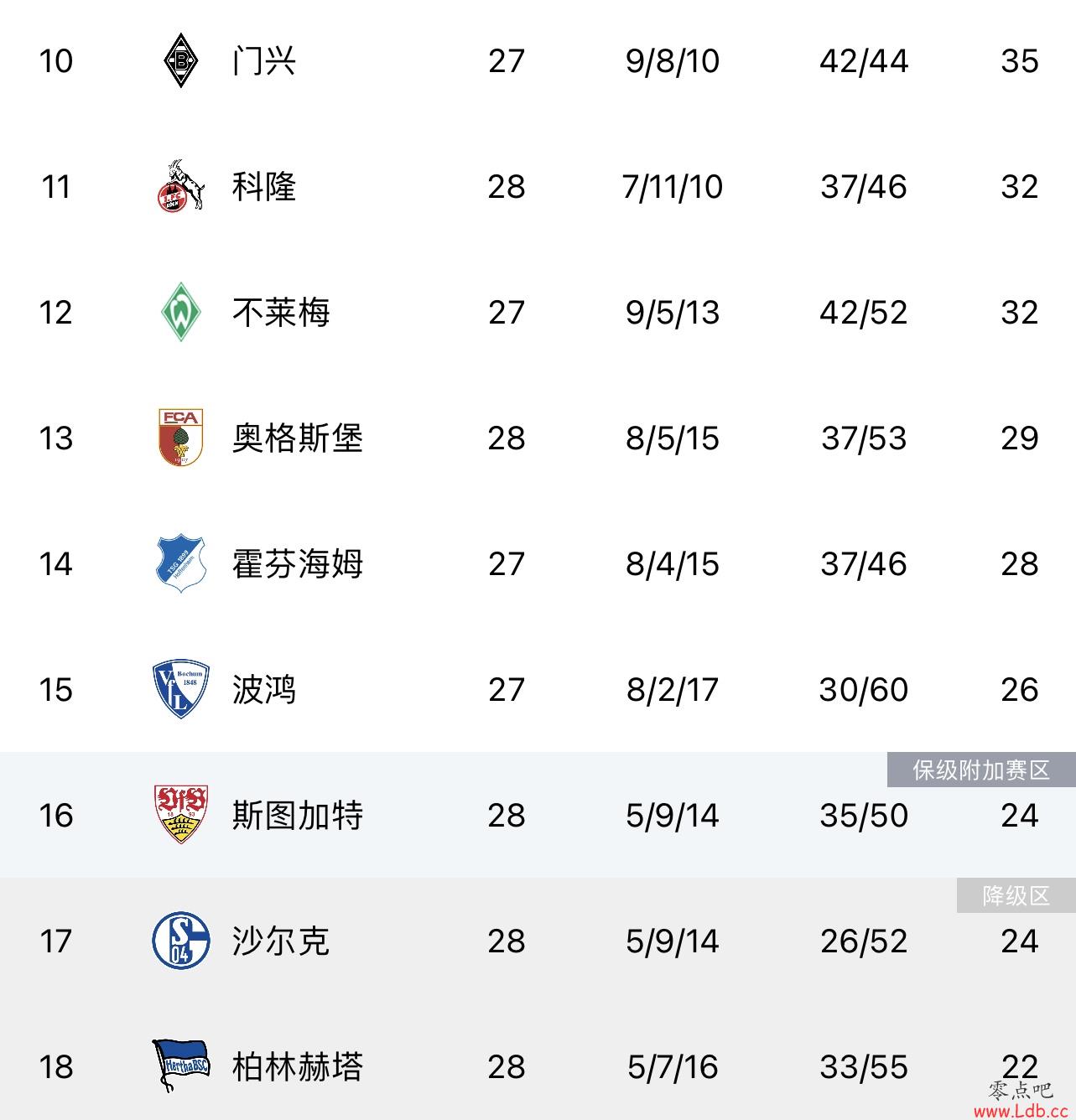Viewport: 1076px width, 1120px height.
Task: Select the 斯图加特 row at rank 16
Action: (538, 815)
